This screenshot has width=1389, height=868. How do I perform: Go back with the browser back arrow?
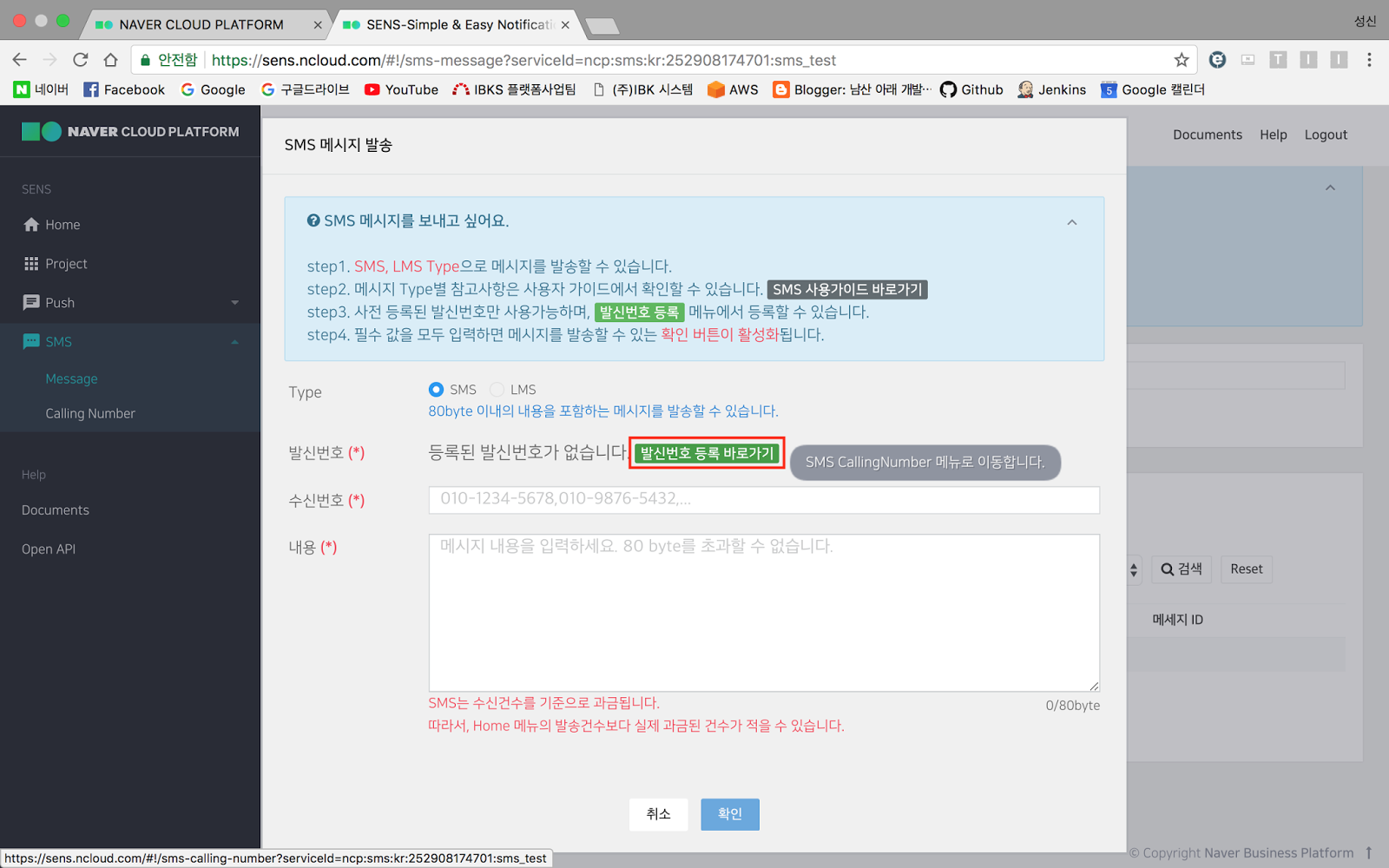(19, 60)
